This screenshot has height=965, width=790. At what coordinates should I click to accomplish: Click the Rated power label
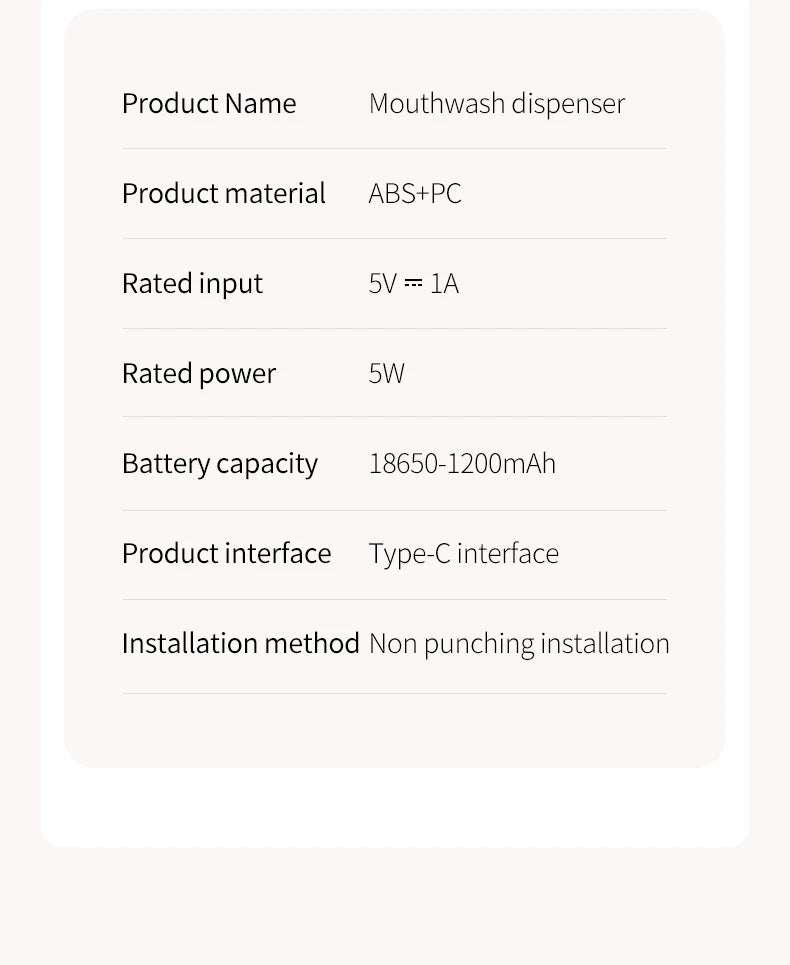click(199, 374)
